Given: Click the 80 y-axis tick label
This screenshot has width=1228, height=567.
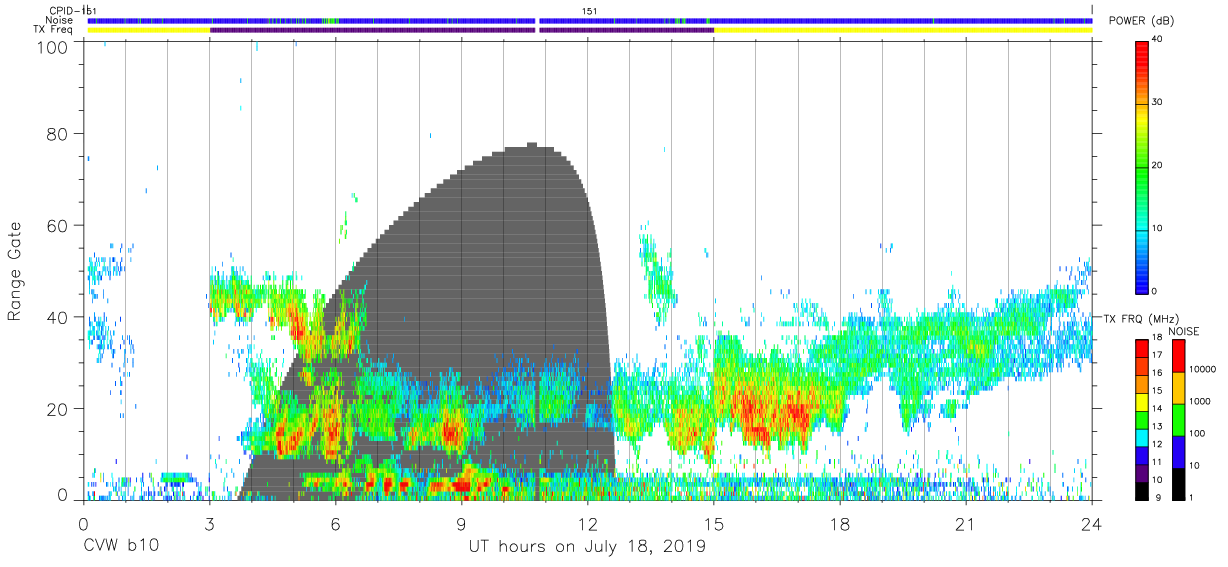Looking at the screenshot, I should pyautogui.click(x=57, y=134).
